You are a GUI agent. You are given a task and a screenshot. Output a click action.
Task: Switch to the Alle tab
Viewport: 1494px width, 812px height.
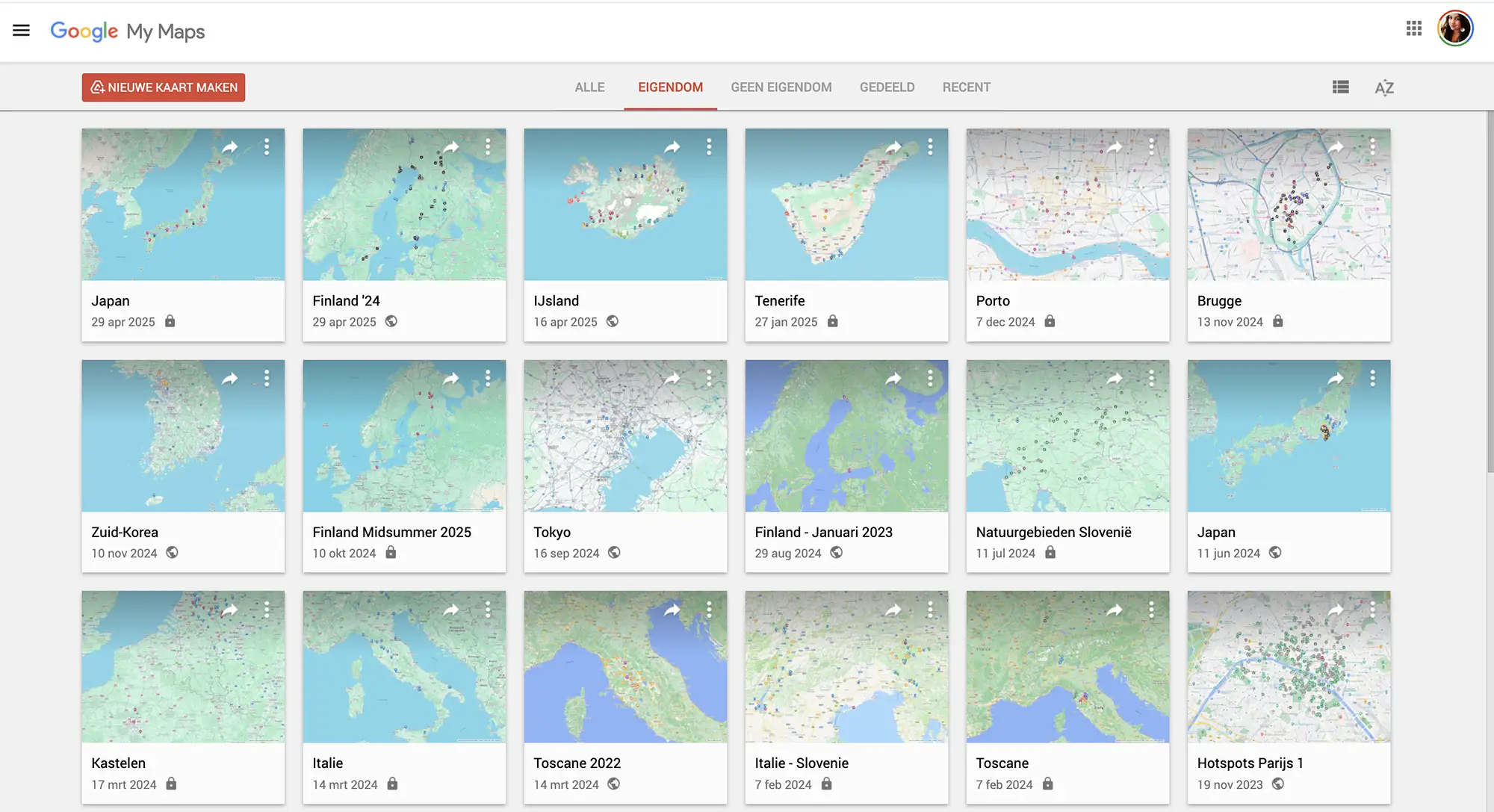pyautogui.click(x=589, y=87)
